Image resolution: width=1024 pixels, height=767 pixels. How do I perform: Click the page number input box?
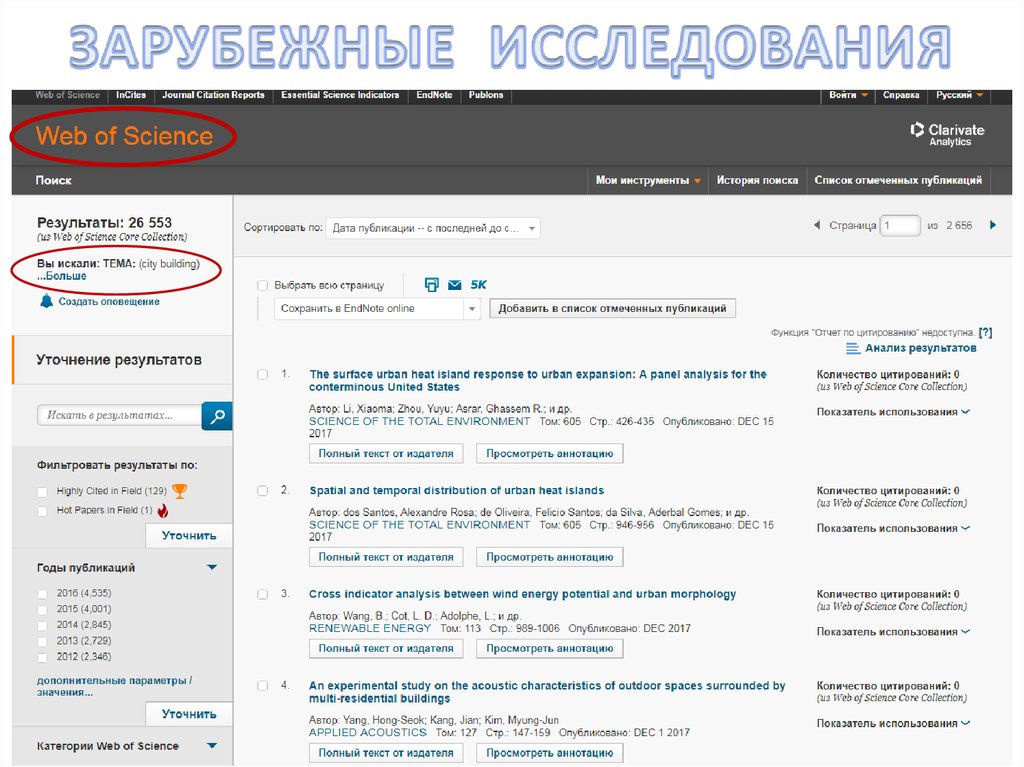pos(899,226)
